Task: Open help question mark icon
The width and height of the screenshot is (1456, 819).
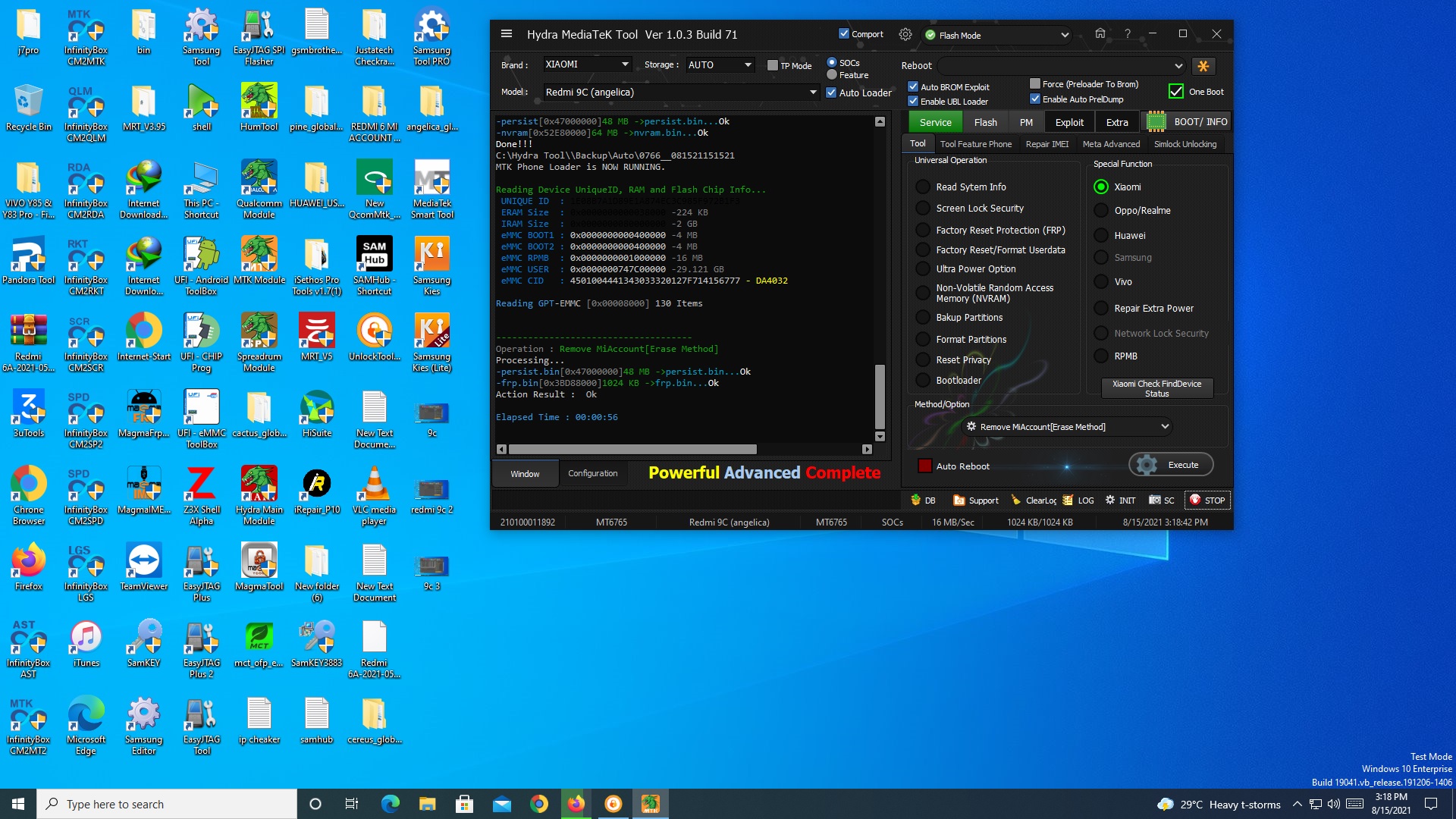Action: (x=1128, y=33)
